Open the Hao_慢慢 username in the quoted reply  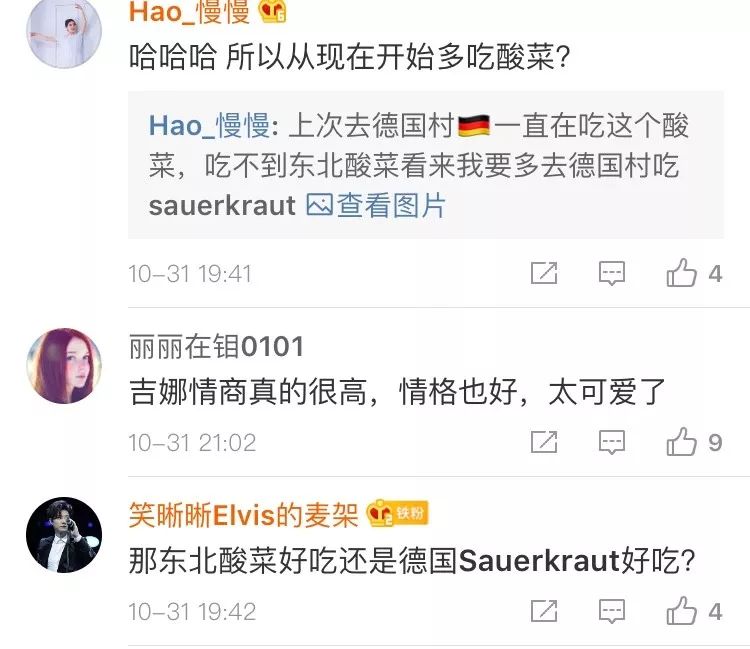click(x=210, y=126)
